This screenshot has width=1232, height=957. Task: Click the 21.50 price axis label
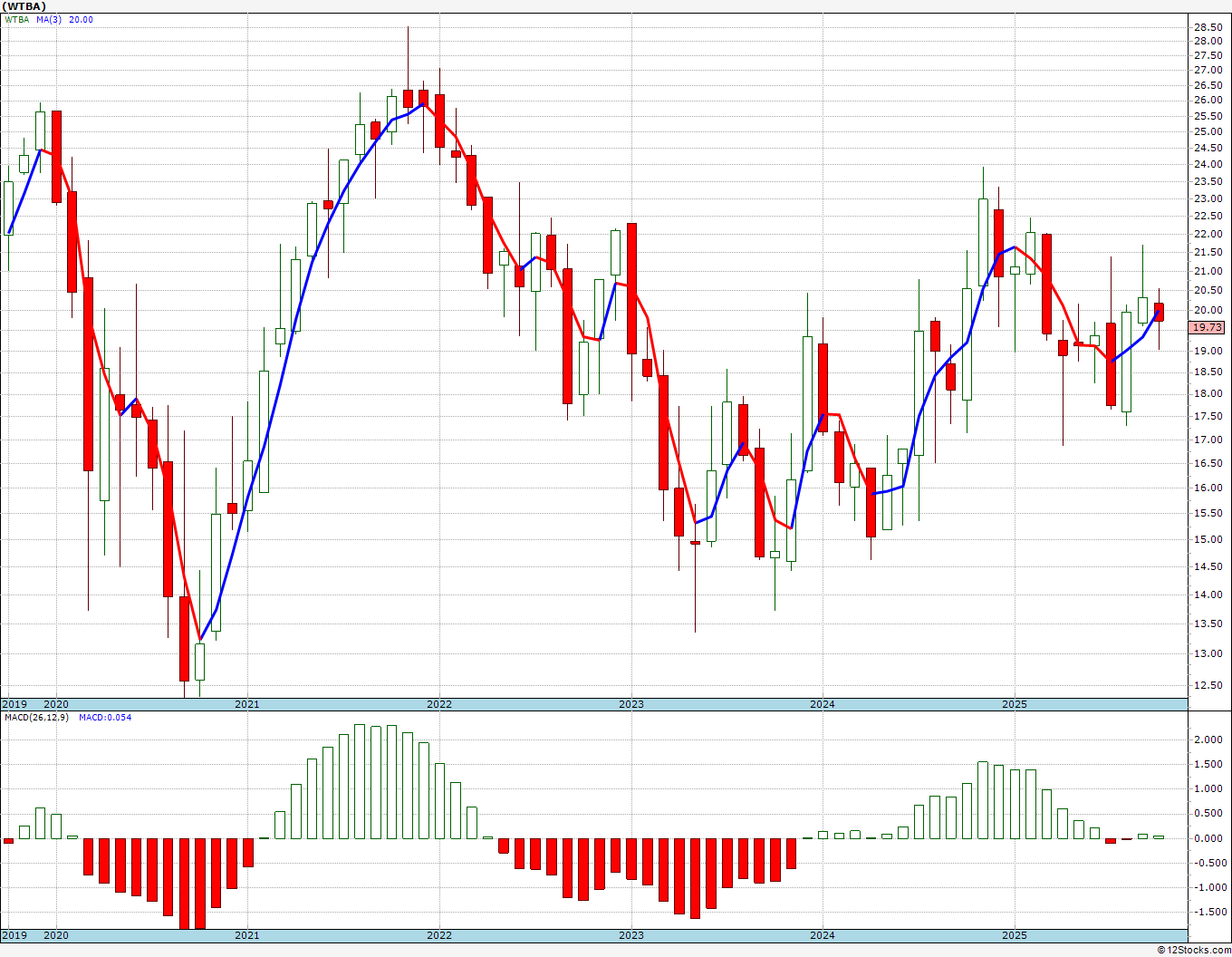(x=1208, y=252)
